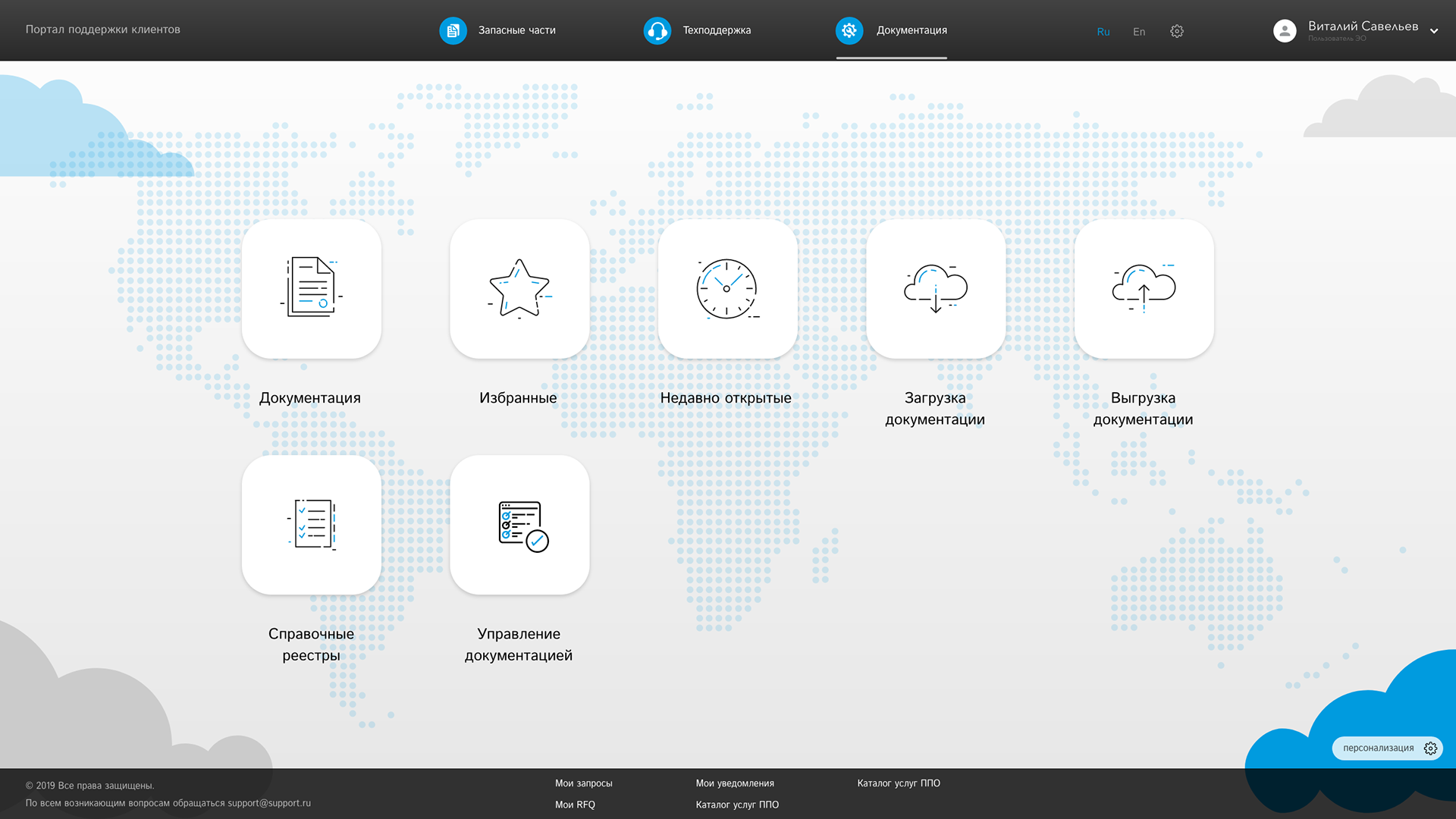Click the Выгрузка документации label text
The image size is (1456, 819).
pos(1143,409)
